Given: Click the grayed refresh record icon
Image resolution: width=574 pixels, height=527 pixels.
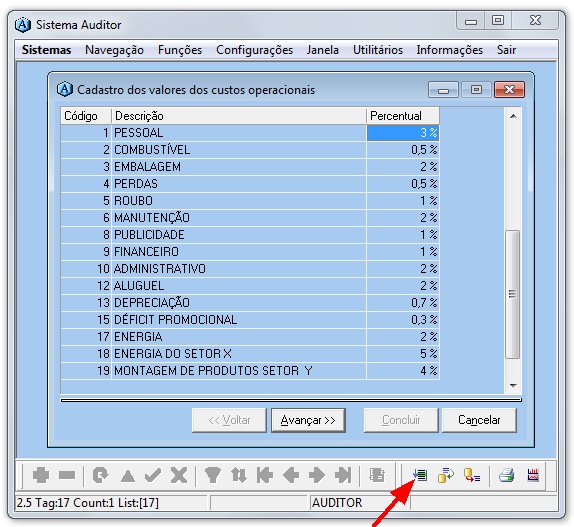Looking at the screenshot, I should [x=100, y=475].
